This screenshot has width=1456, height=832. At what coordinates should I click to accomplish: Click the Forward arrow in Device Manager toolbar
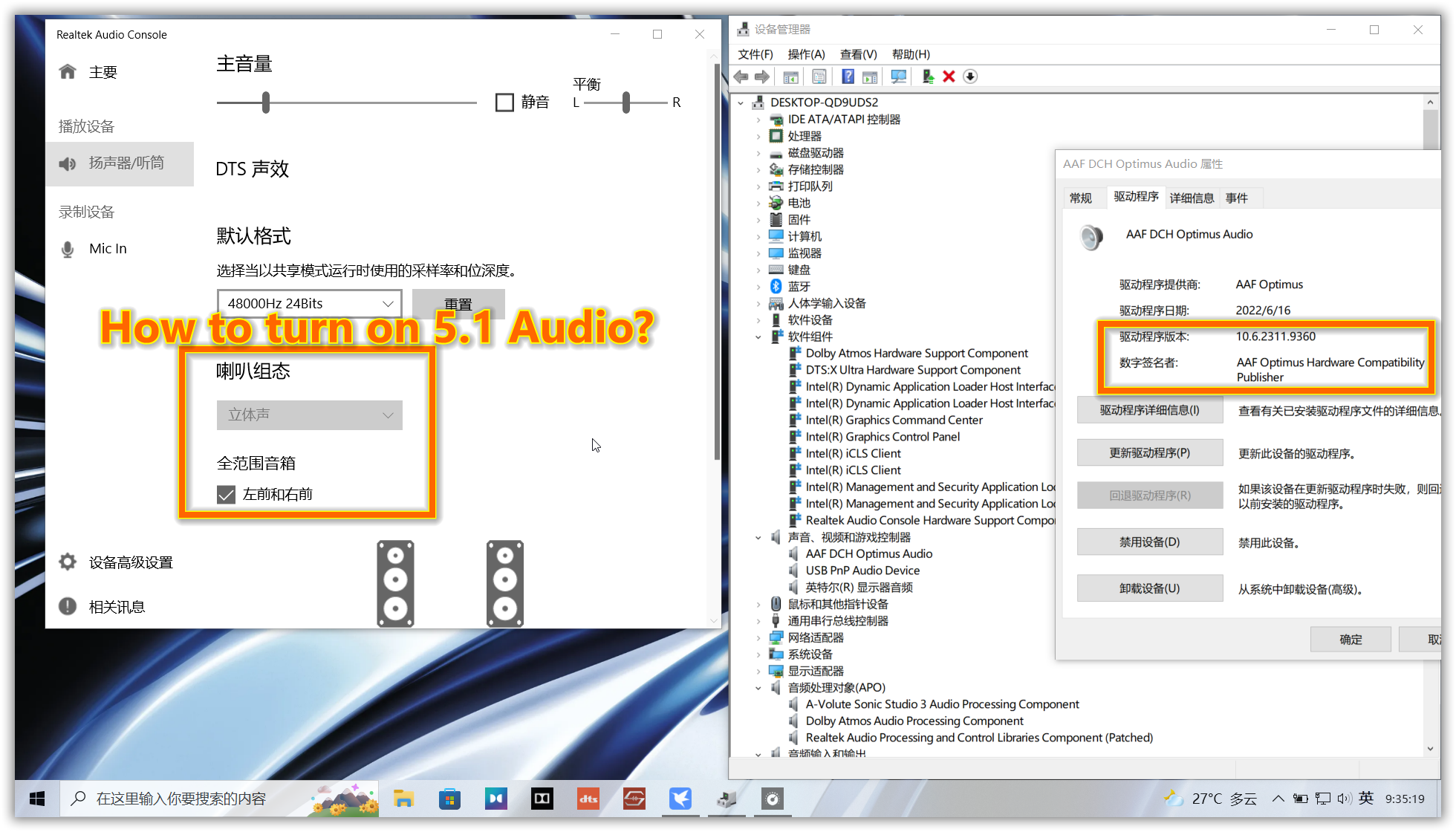tap(762, 77)
